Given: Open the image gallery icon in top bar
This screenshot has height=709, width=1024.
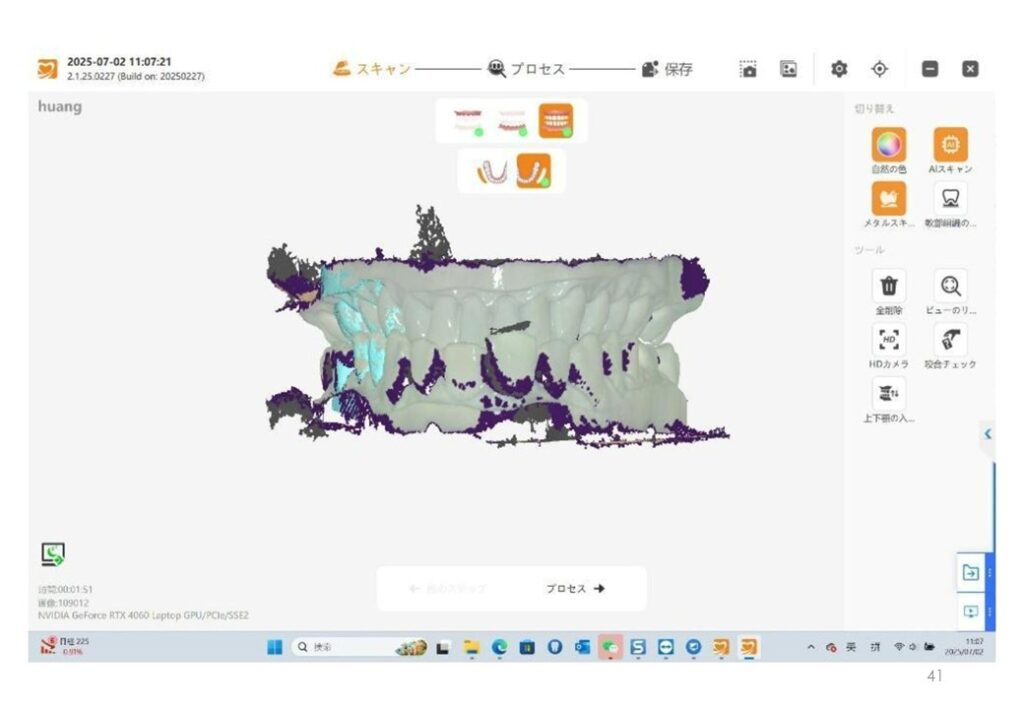Looking at the screenshot, I should (x=789, y=69).
